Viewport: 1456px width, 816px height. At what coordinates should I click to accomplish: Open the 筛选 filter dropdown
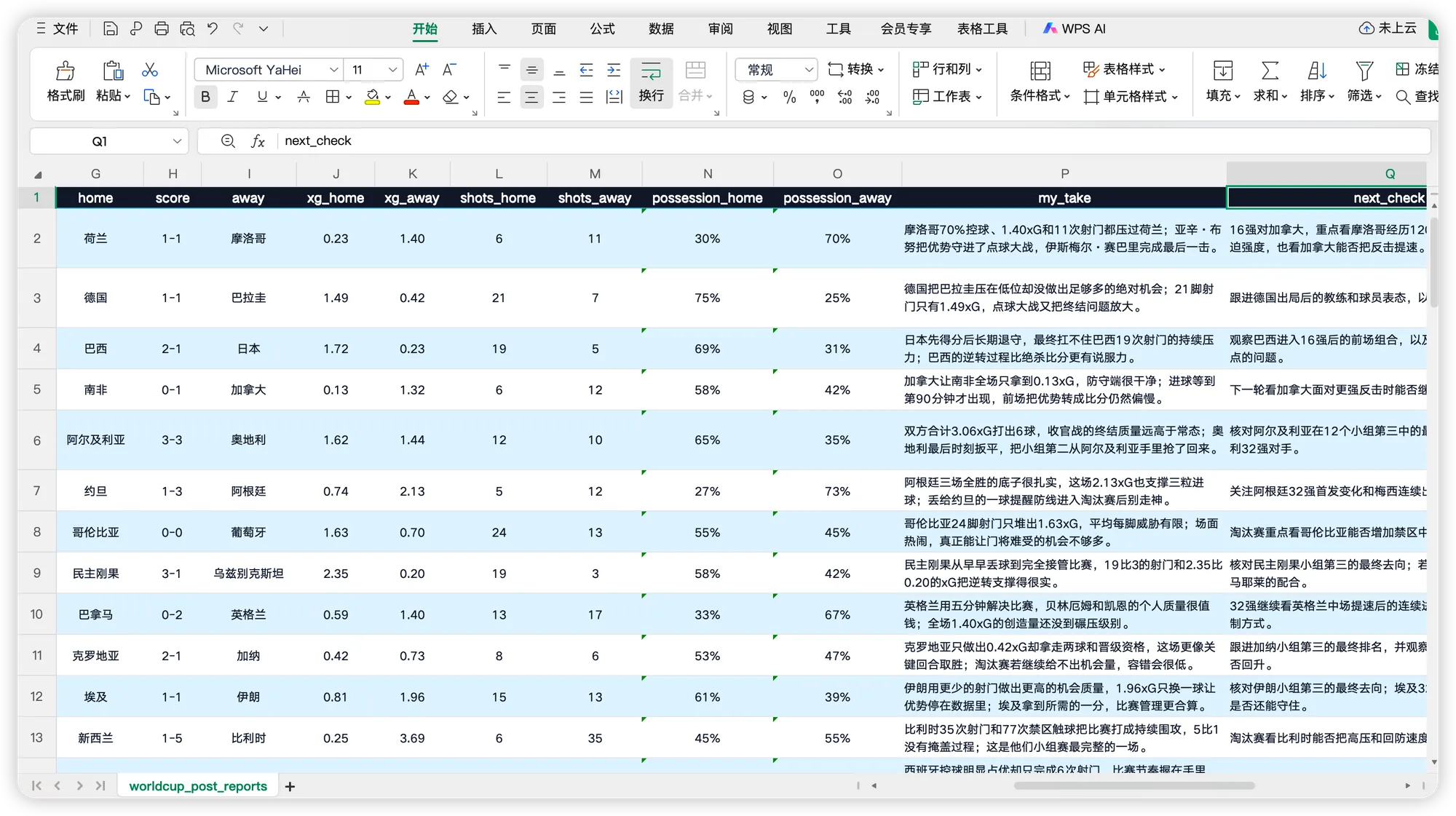pyautogui.click(x=1364, y=82)
